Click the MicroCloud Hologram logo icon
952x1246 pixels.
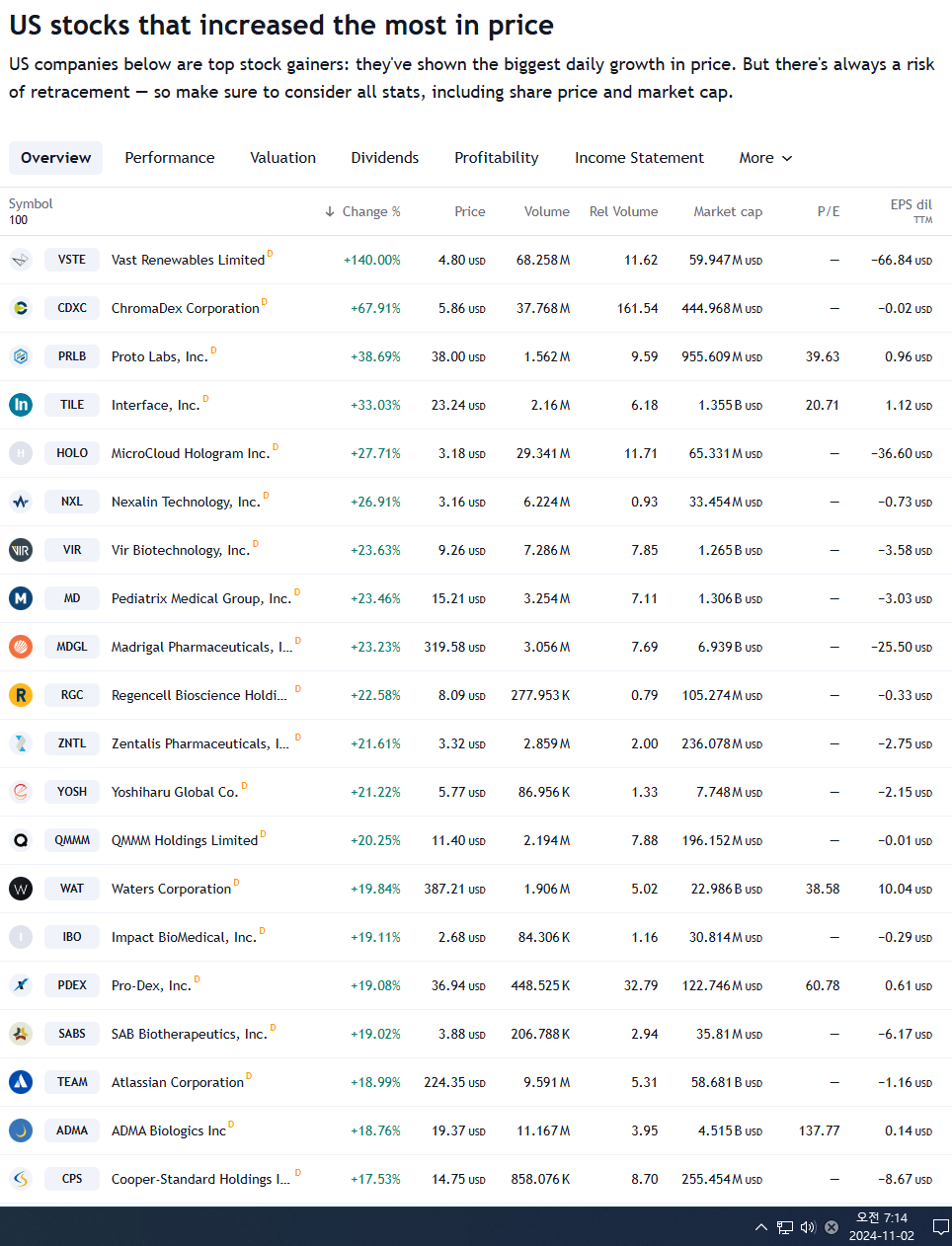21,453
